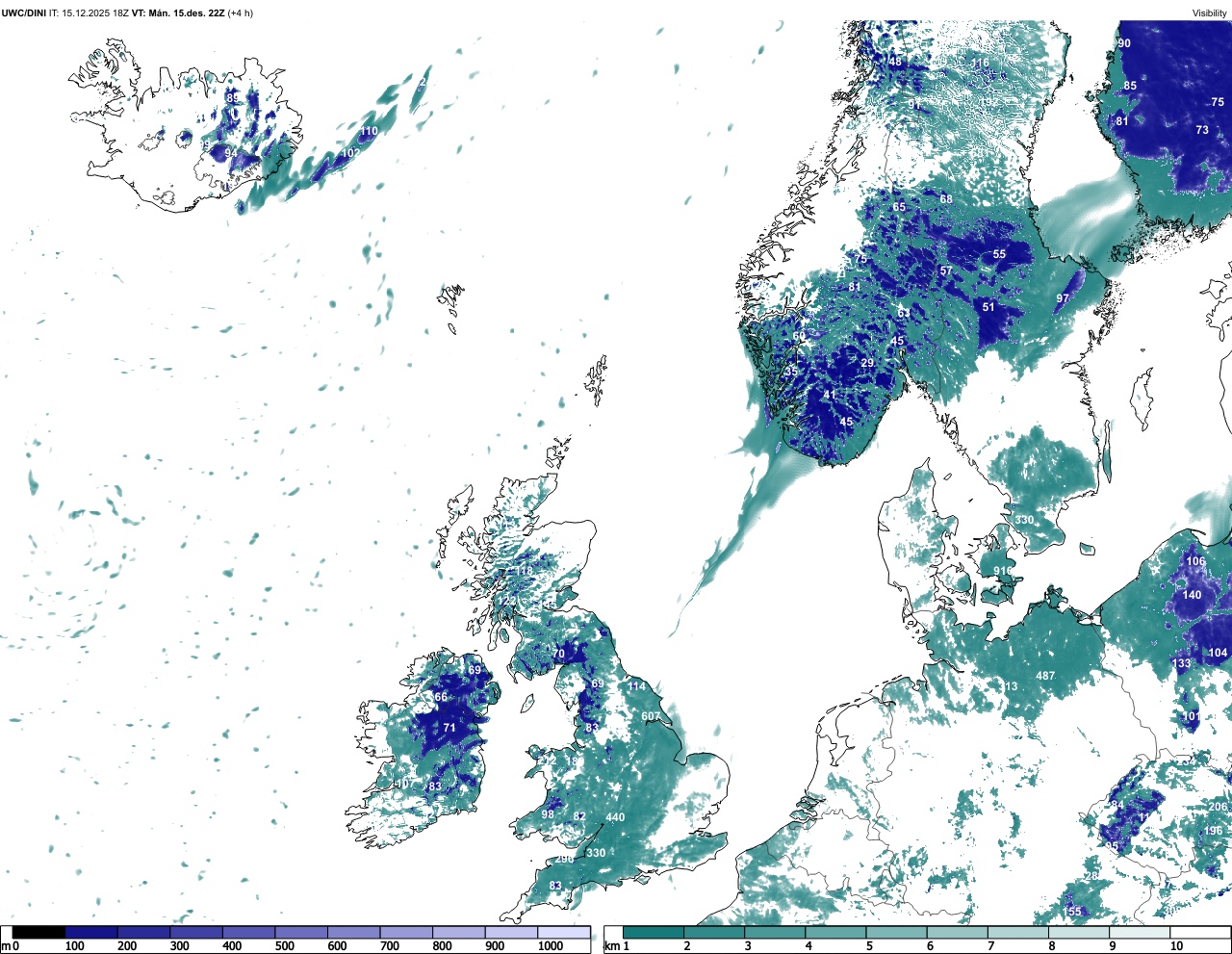Image resolution: width=1232 pixels, height=954 pixels.
Task: Select the '102' value near Iceland
Action: click(x=351, y=153)
